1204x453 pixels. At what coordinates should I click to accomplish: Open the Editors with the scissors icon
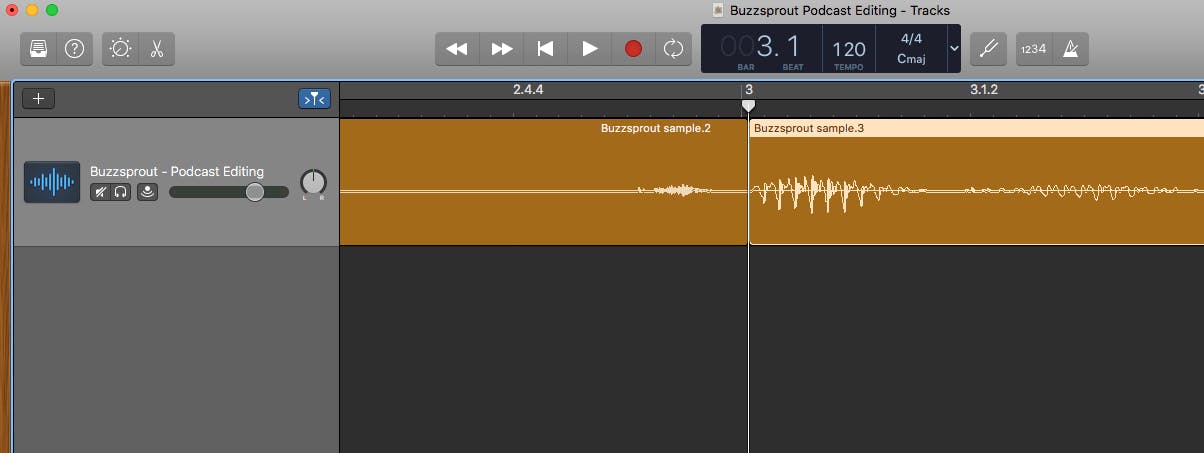(x=156, y=49)
